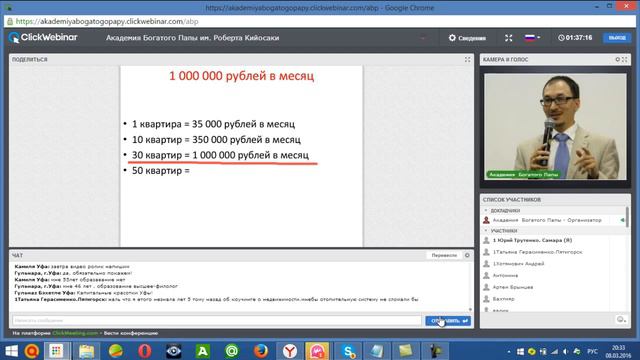640x360 pixels.
Task: Focus the chat message input field
Action: [217, 321]
